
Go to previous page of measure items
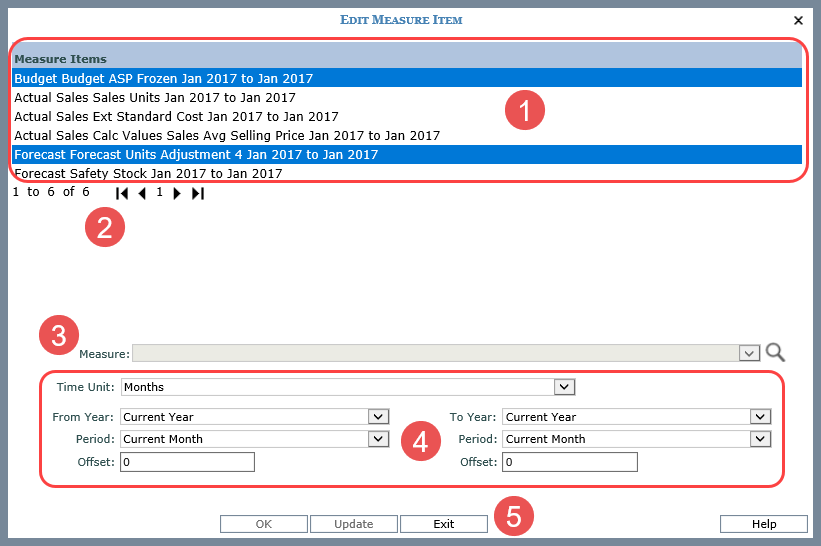(x=142, y=193)
